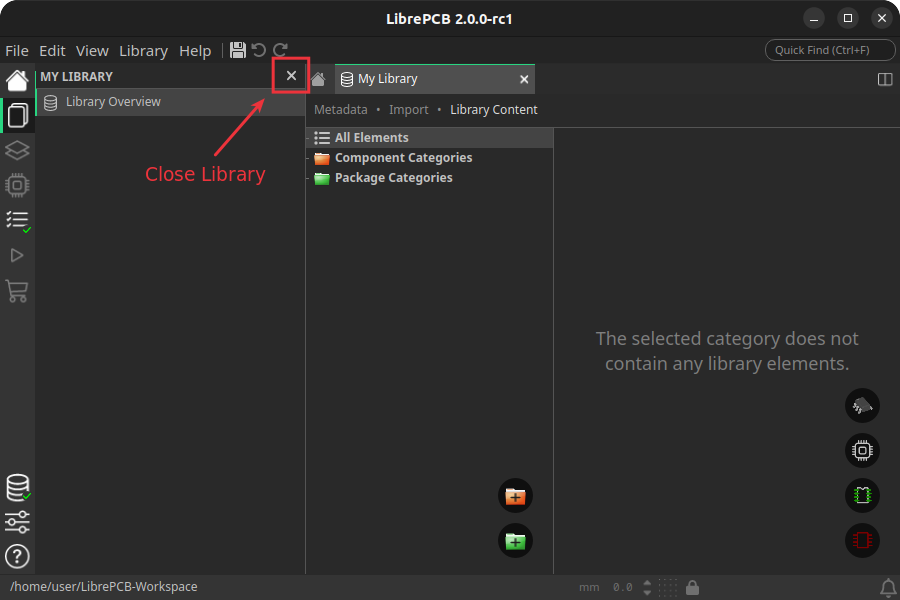Toggle the lock icon in status bar
The height and width of the screenshot is (600, 900).
pos(692,587)
